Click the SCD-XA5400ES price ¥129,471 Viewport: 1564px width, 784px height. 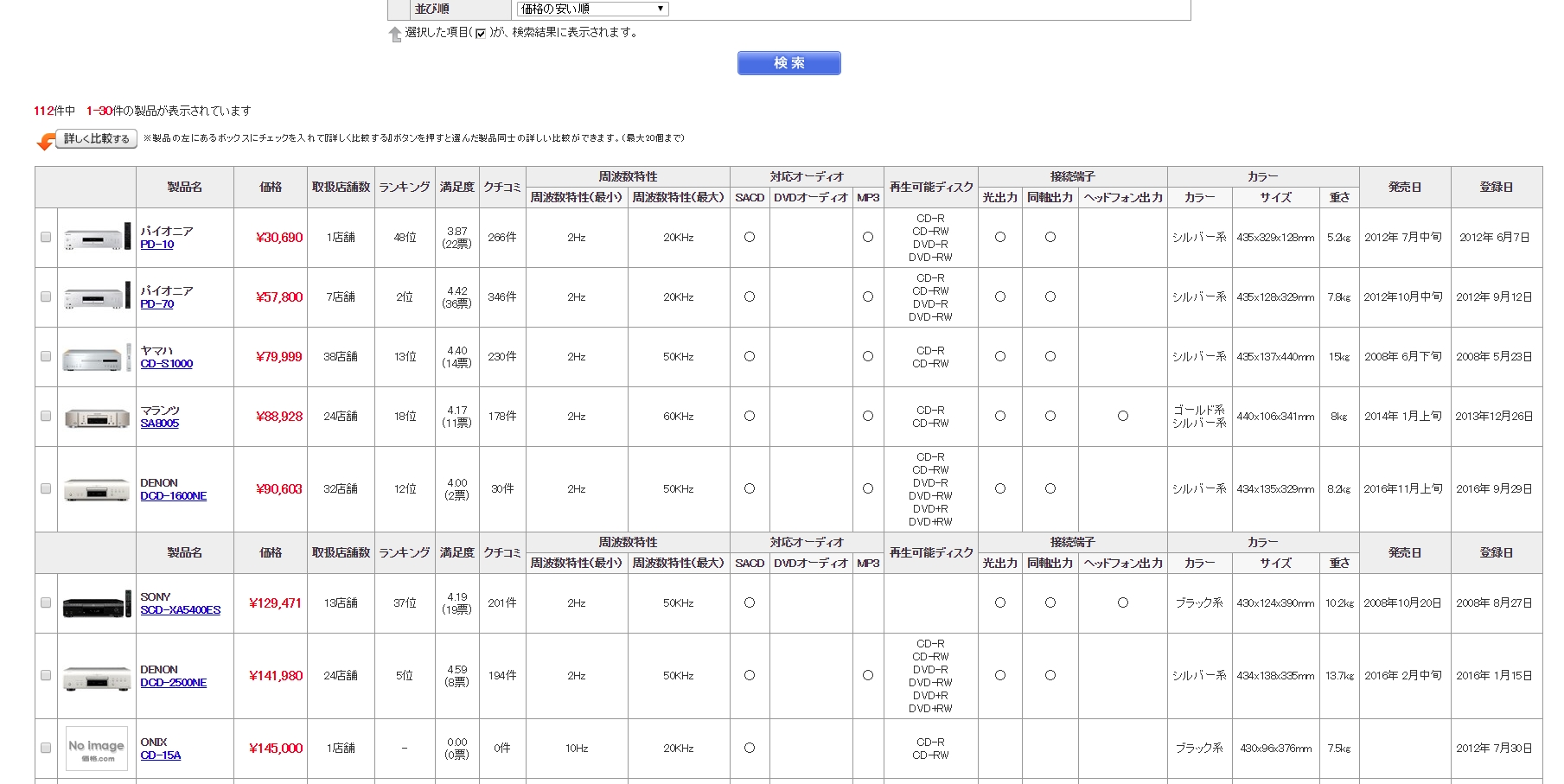tap(276, 603)
